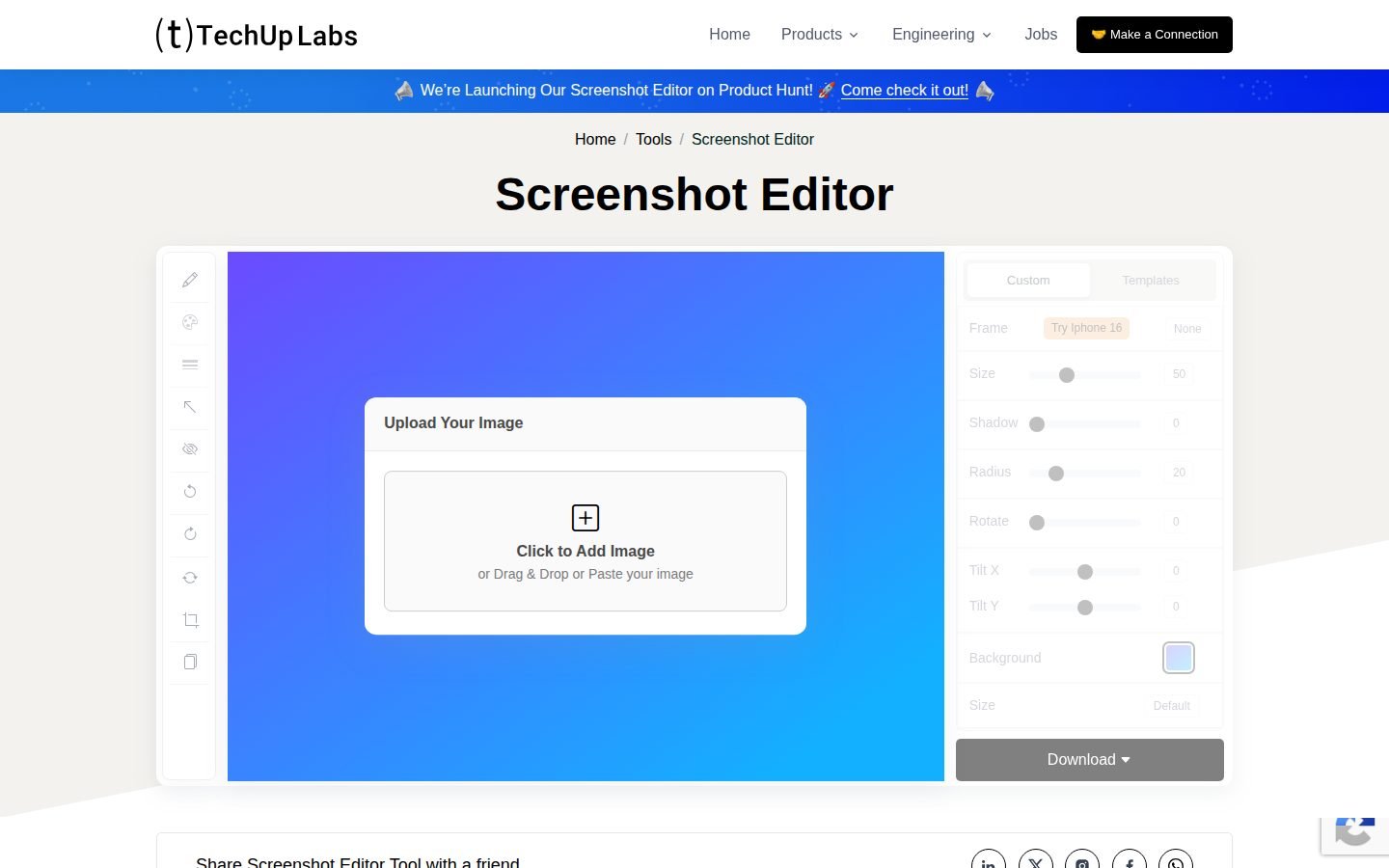Click the Shadow slider handle
Image resolution: width=1389 pixels, height=868 pixels.
1037,424
